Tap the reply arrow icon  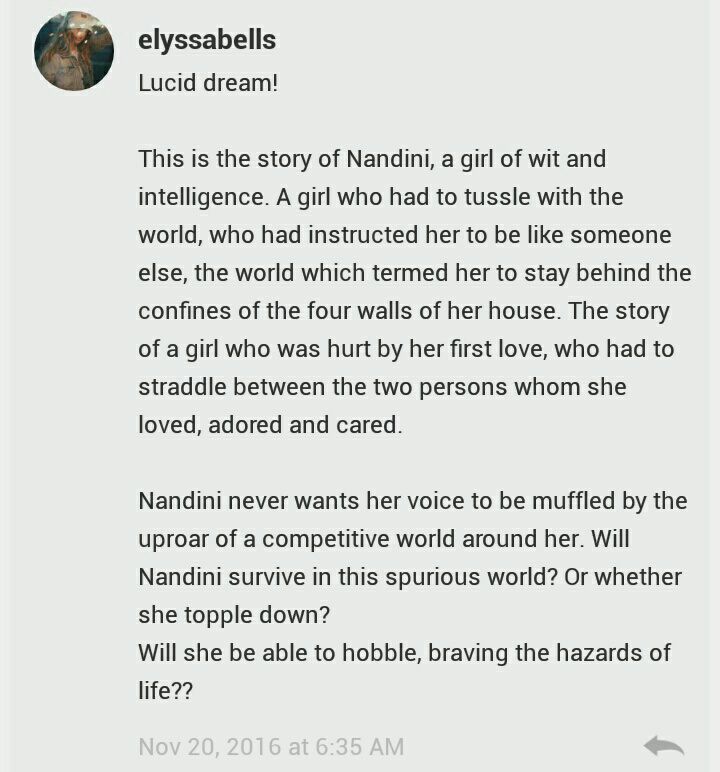tap(663, 746)
